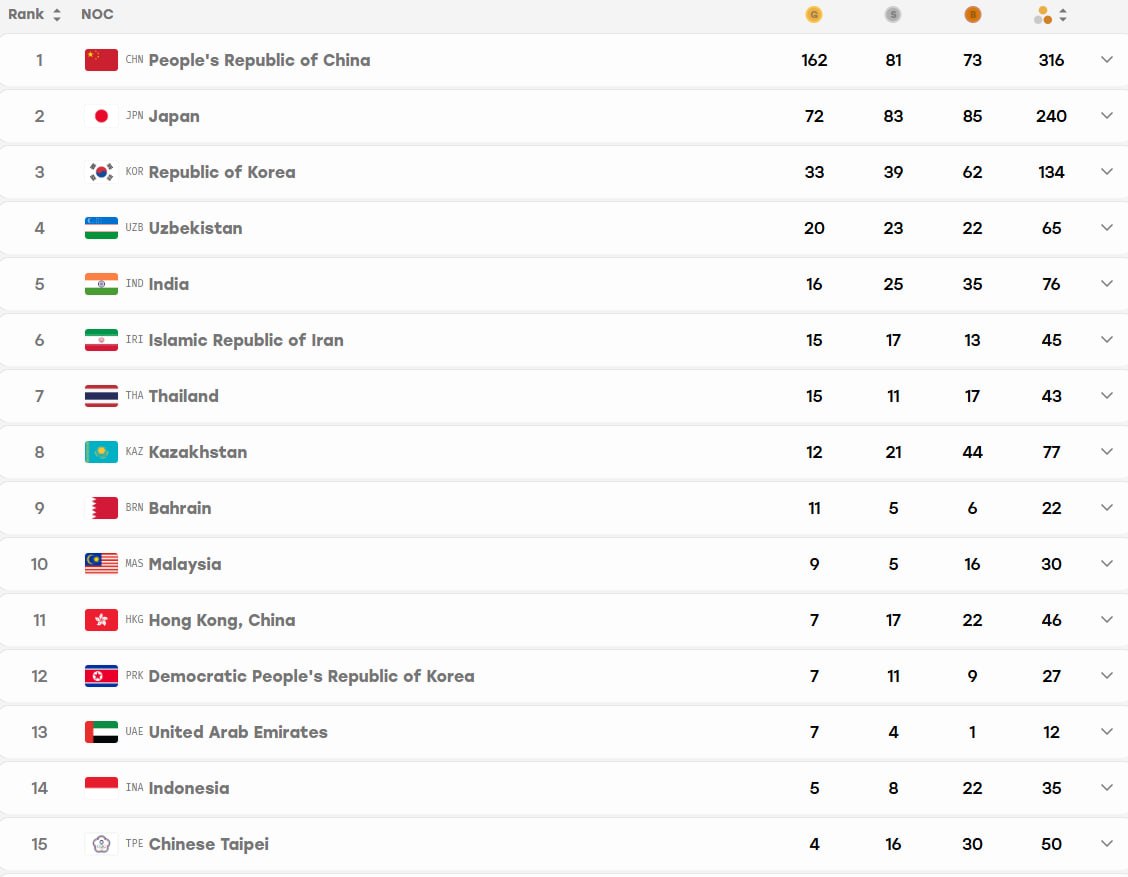Expand the Uzbekistan row chevron

tap(1106, 228)
